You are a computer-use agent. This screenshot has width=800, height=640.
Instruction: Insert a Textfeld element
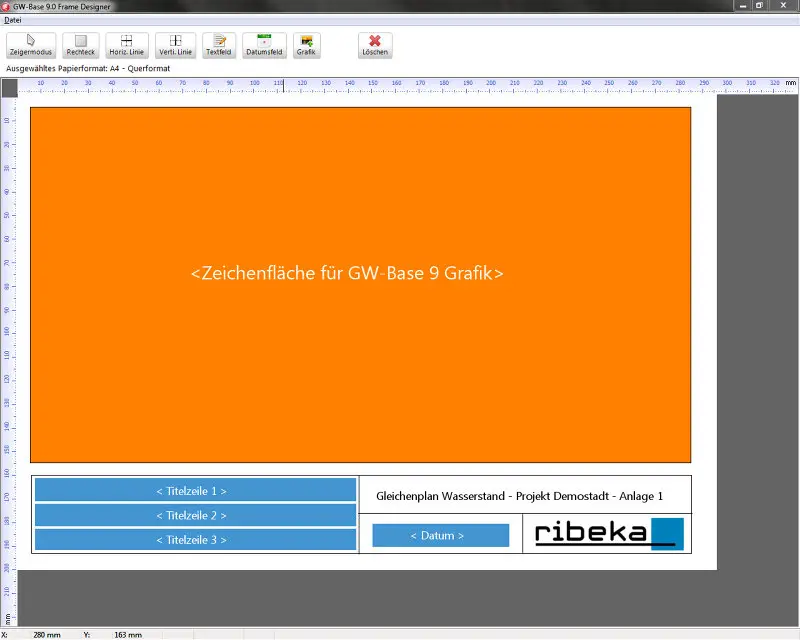pyautogui.click(x=219, y=45)
